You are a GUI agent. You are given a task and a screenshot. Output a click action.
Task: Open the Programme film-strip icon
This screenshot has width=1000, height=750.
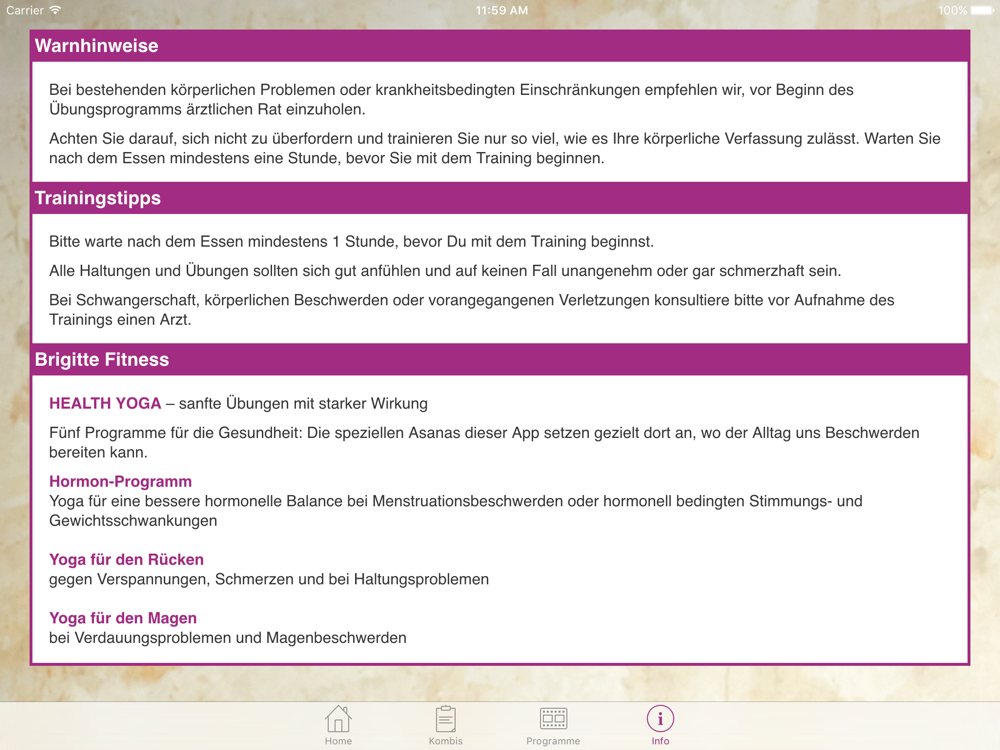(553, 719)
